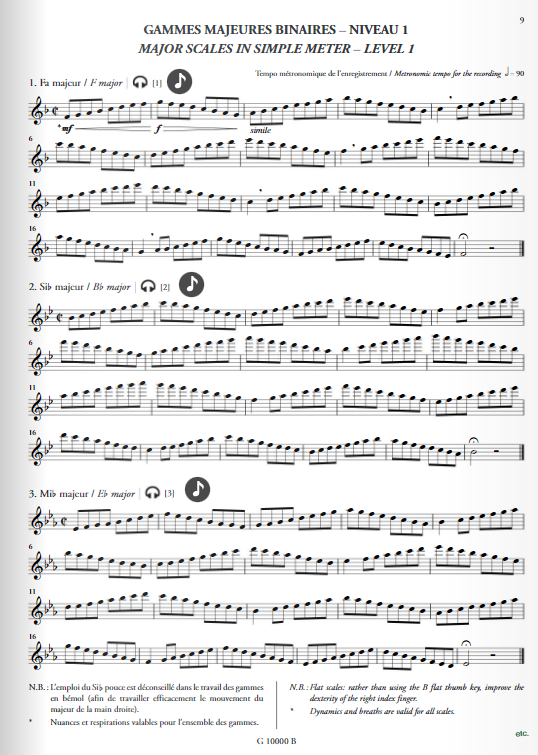Play the Eb major audio note button

pos(197,490)
